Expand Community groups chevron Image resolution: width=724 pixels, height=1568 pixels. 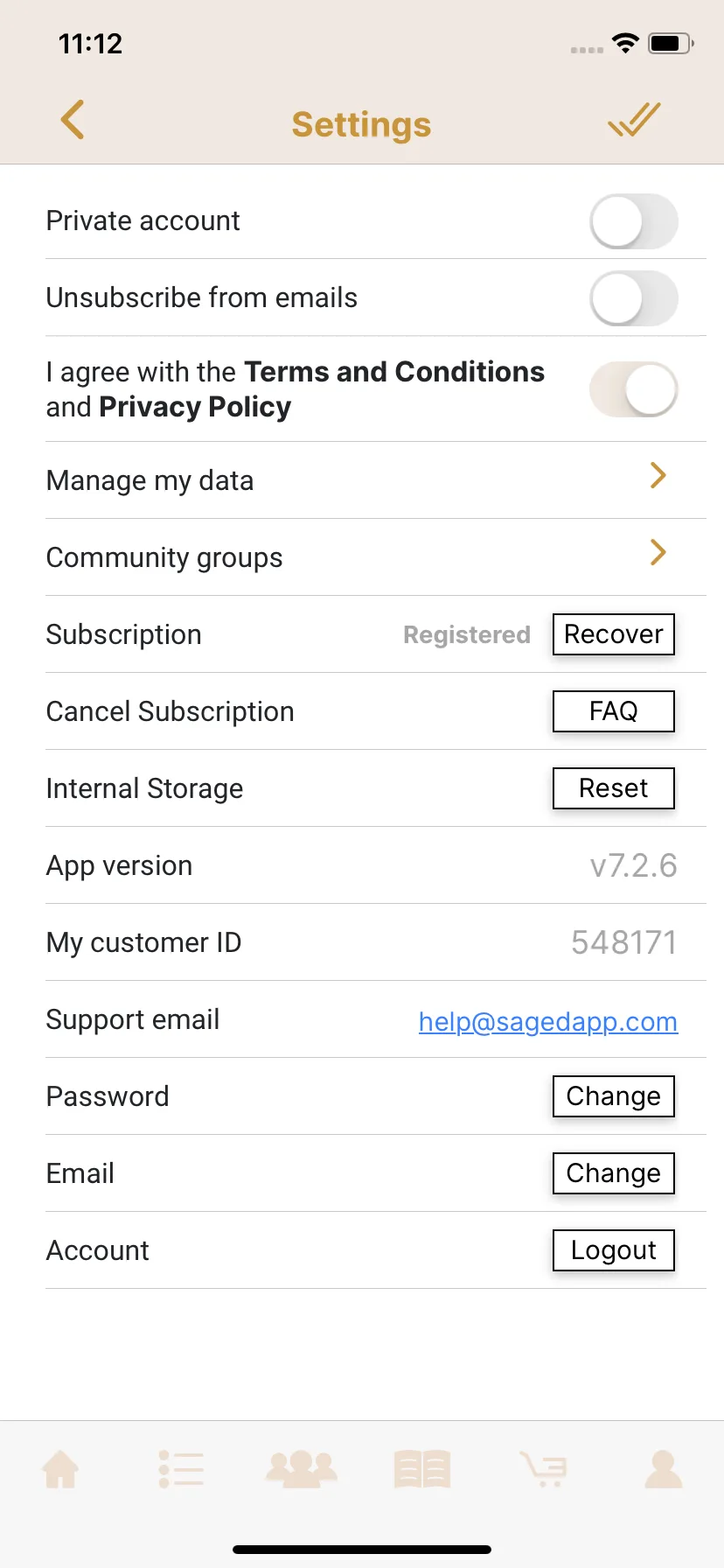click(658, 552)
